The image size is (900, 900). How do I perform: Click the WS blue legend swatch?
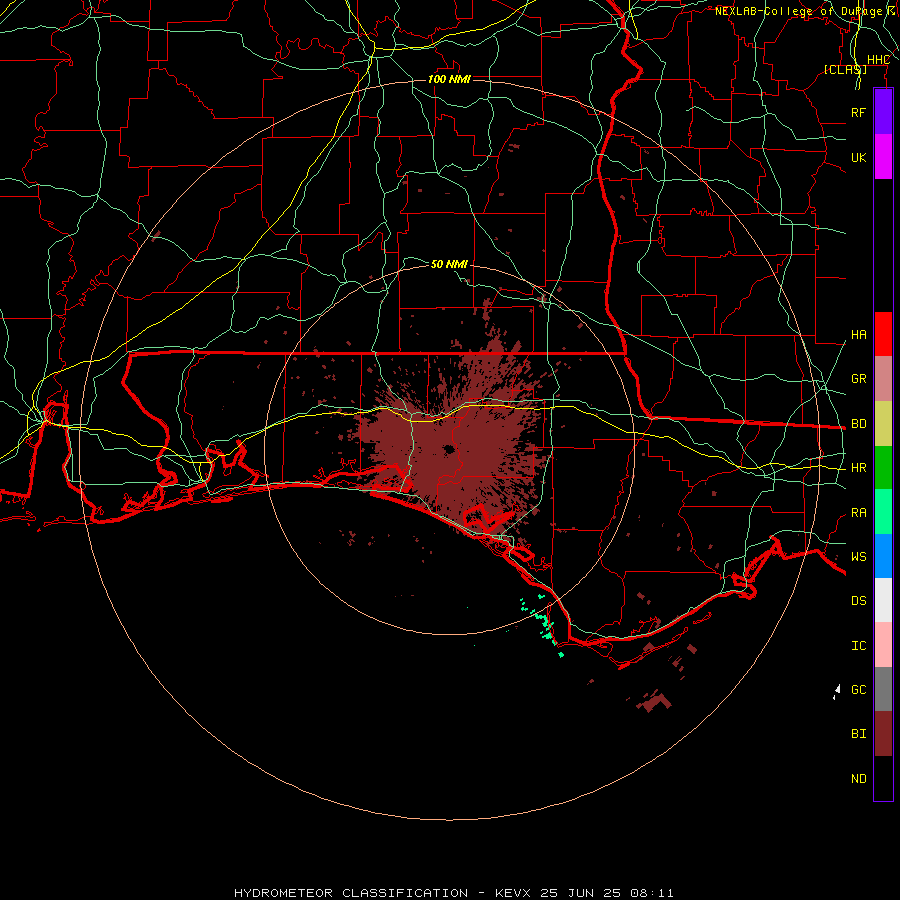pyautogui.click(x=883, y=556)
